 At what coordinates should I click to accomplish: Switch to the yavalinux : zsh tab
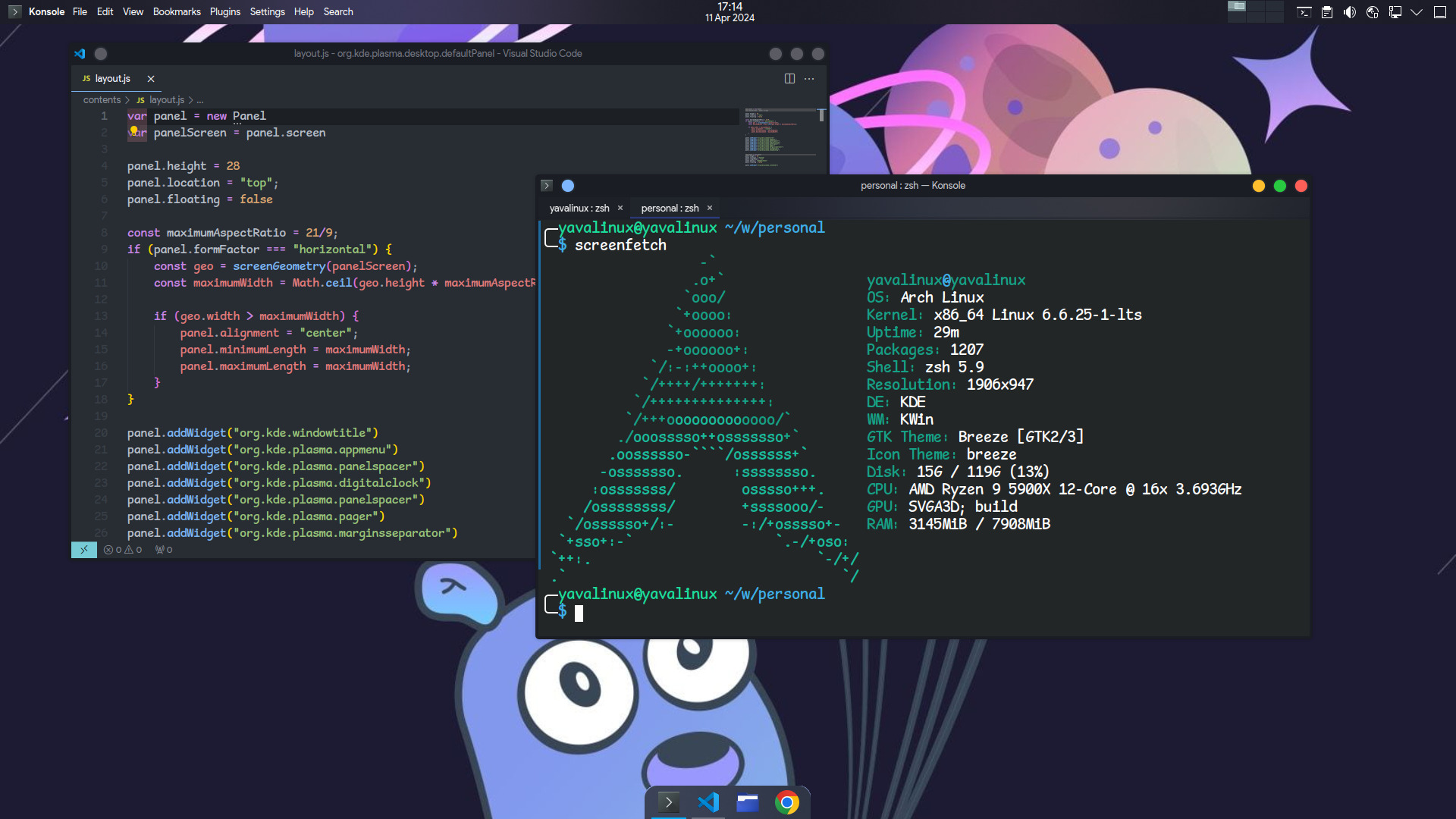579,209
